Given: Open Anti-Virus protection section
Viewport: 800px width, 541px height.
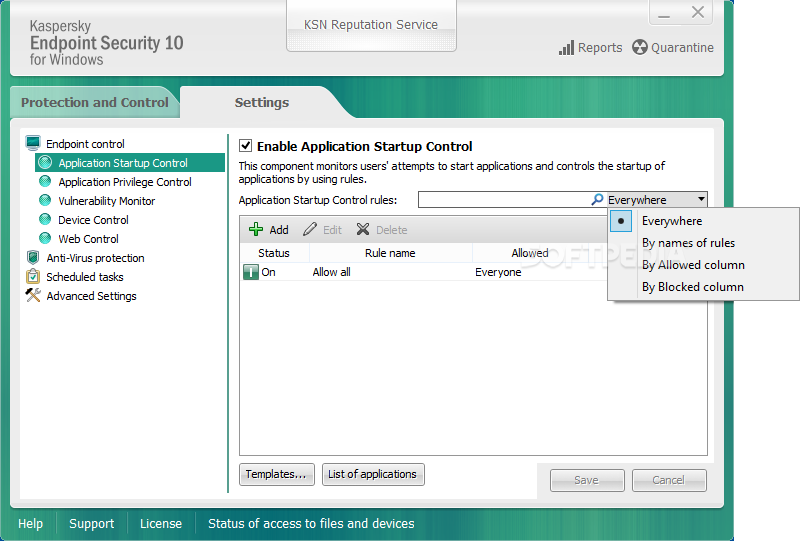Looking at the screenshot, I should [x=95, y=258].
